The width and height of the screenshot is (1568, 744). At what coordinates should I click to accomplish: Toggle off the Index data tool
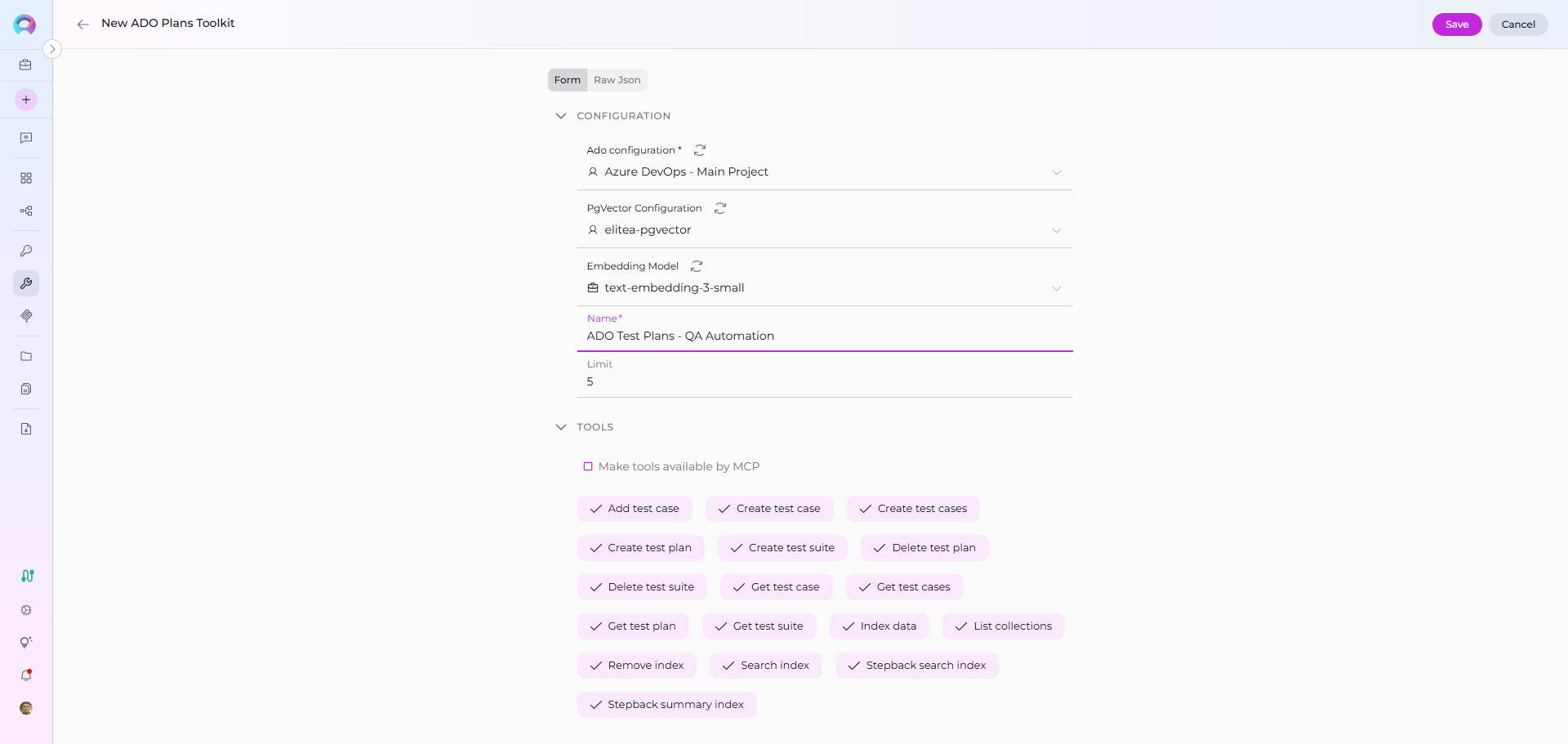click(x=880, y=626)
